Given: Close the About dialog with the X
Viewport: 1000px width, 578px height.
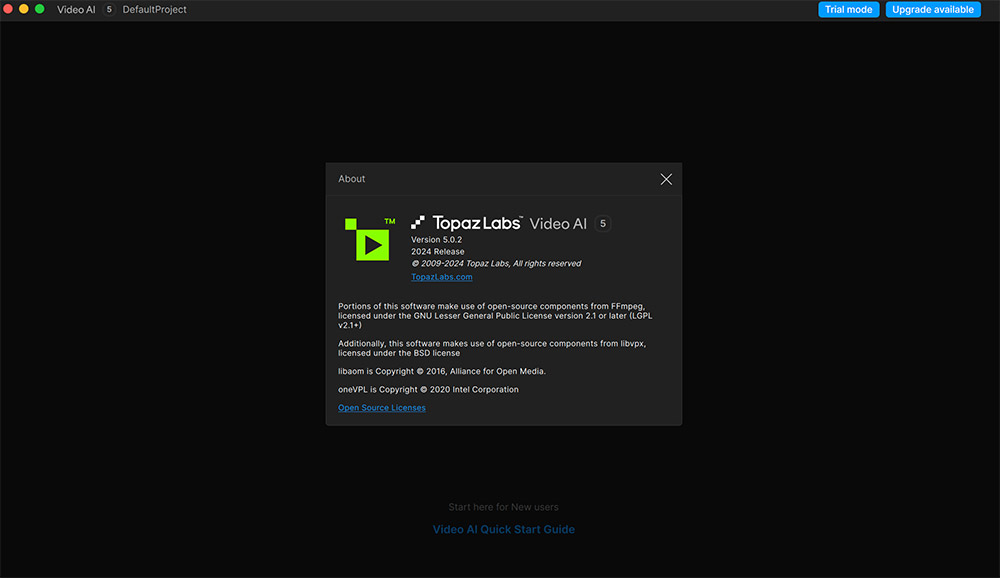Looking at the screenshot, I should point(666,179).
